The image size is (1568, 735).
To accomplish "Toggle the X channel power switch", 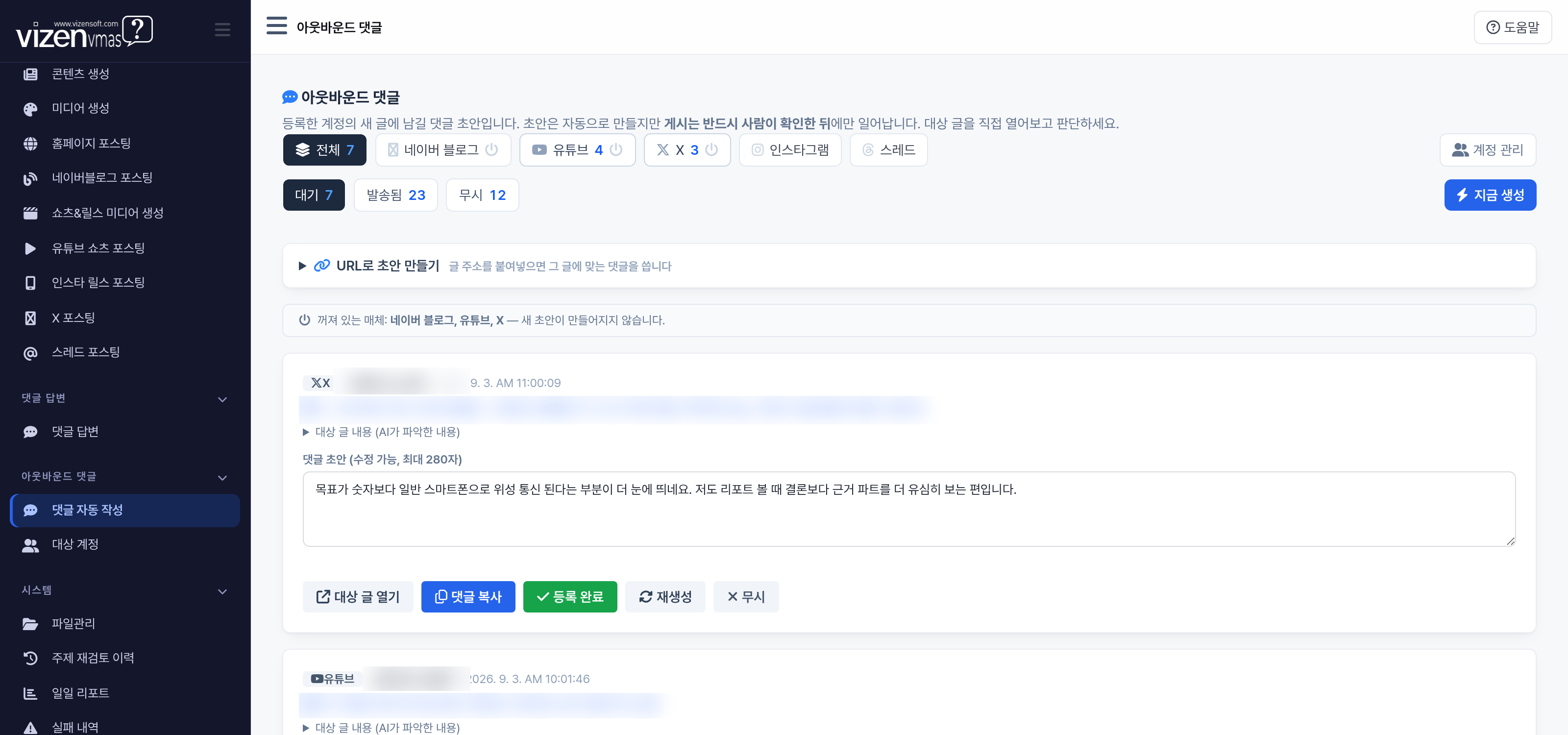I will (x=711, y=149).
